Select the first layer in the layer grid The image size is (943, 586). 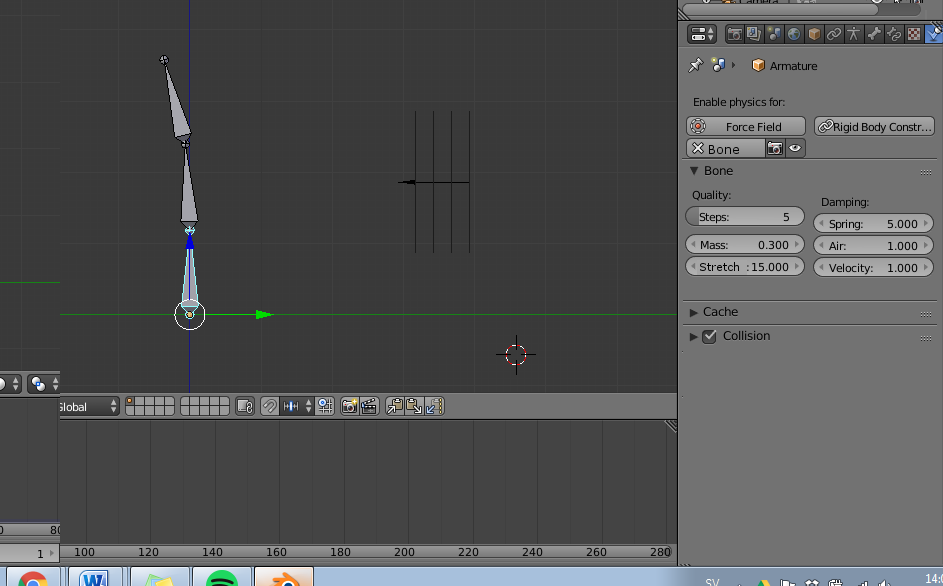tap(130, 402)
